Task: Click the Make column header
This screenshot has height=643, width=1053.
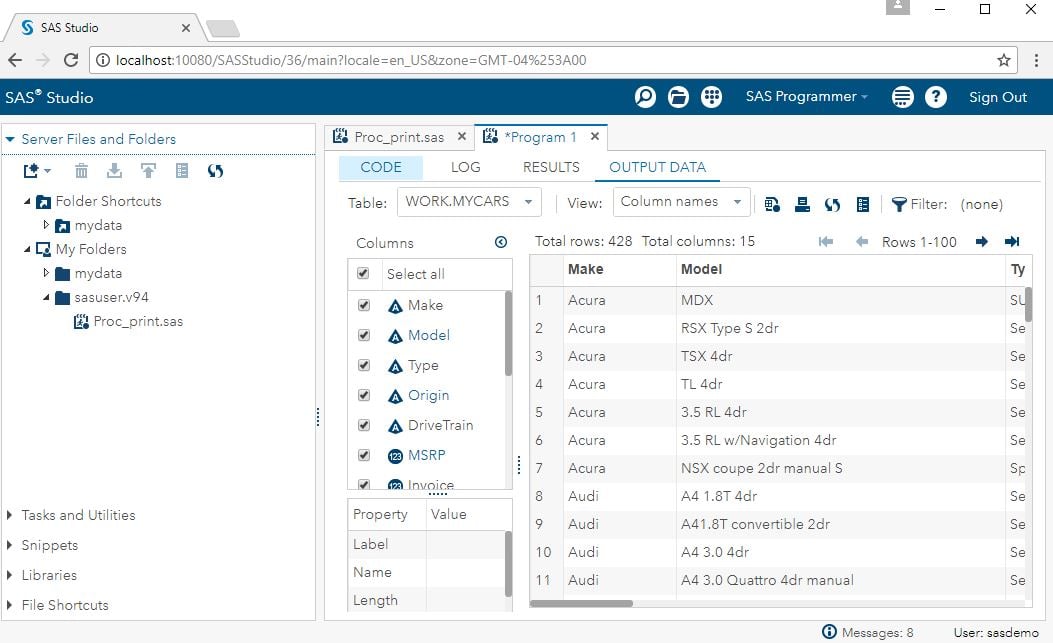Action: 619,269
